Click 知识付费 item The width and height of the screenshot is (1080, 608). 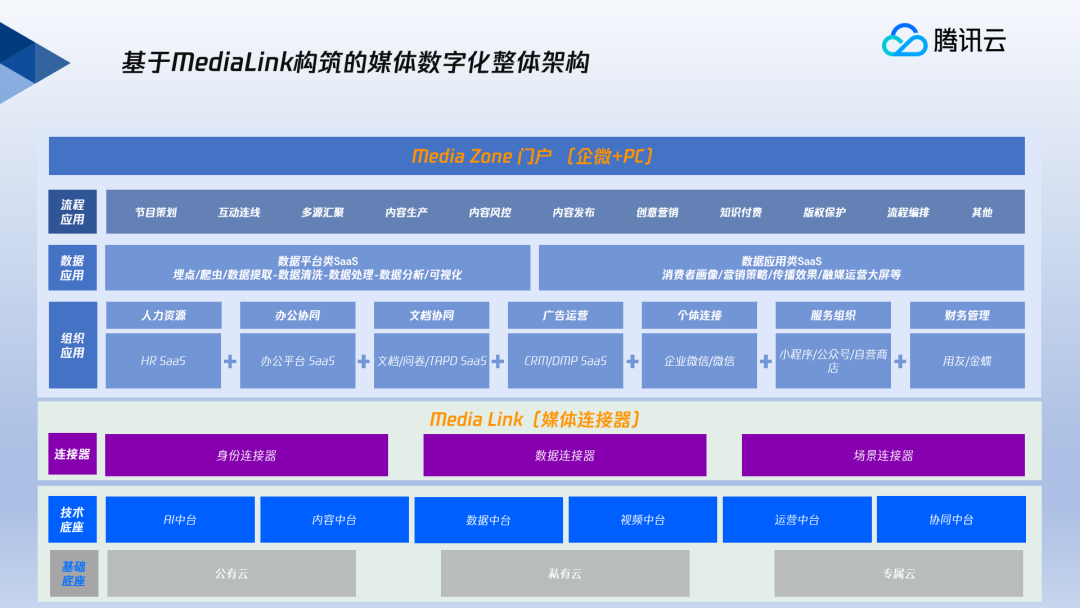coord(740,212)
